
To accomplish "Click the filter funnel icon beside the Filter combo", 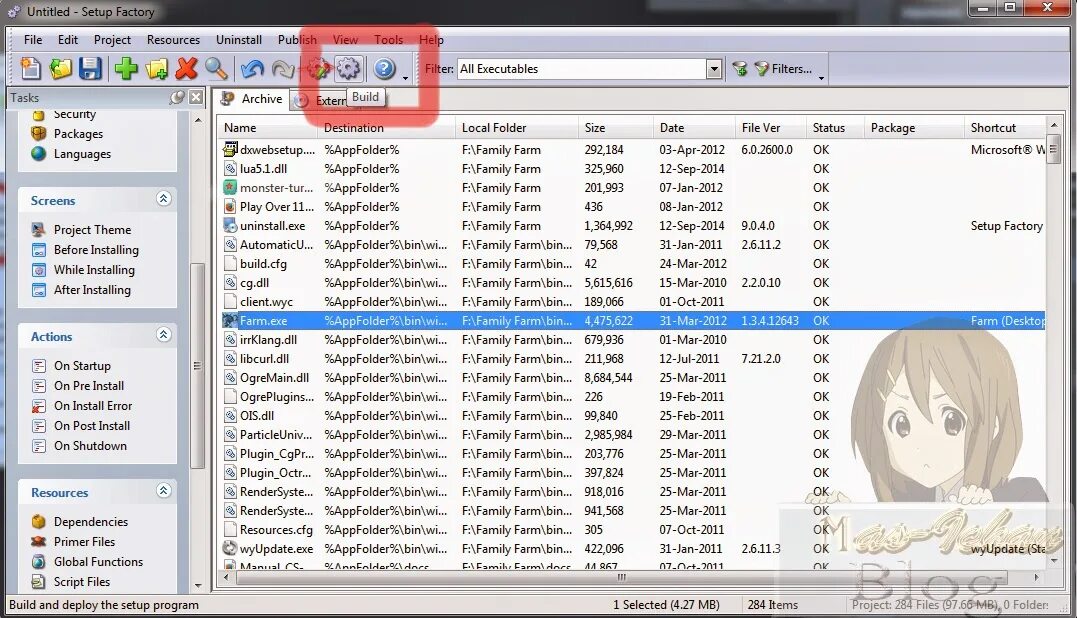I will [x=740, y=69].
